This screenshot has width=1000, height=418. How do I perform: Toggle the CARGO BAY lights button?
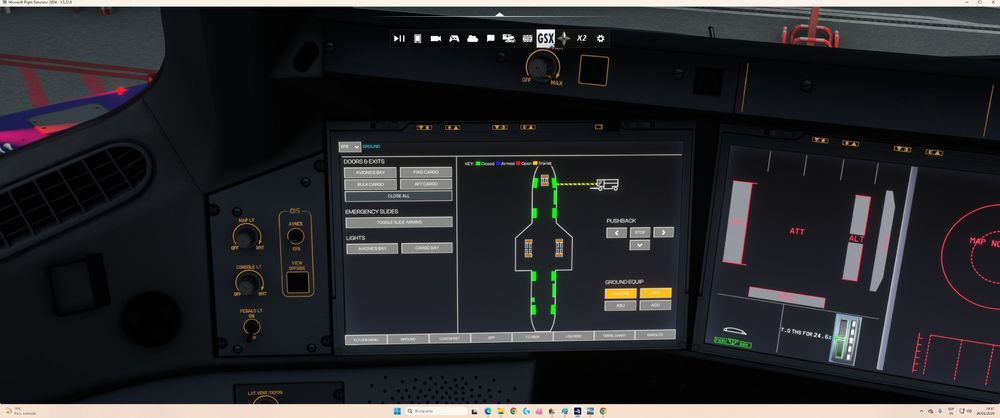pos(427,248)
